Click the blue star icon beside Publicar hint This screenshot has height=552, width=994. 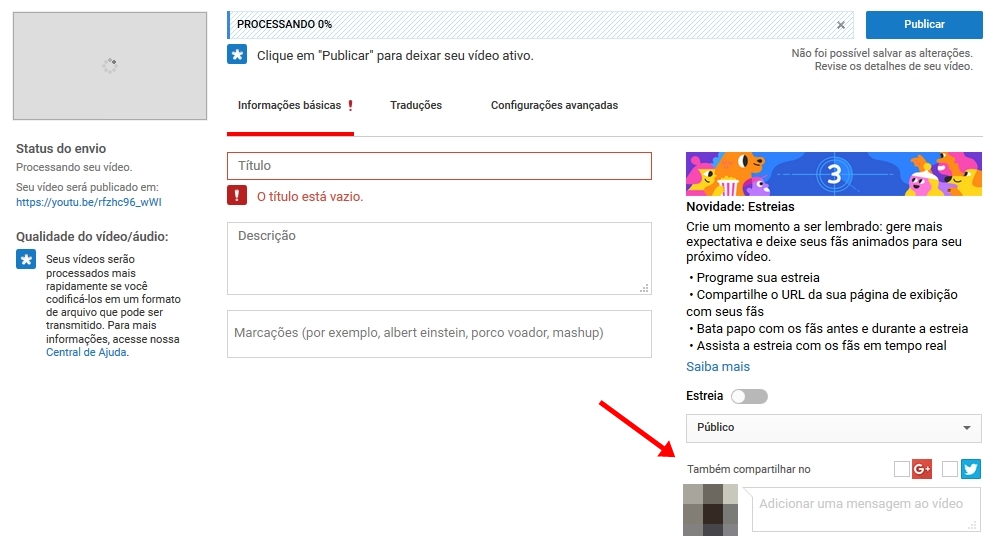pyautogui.click(x=237, y=55)
